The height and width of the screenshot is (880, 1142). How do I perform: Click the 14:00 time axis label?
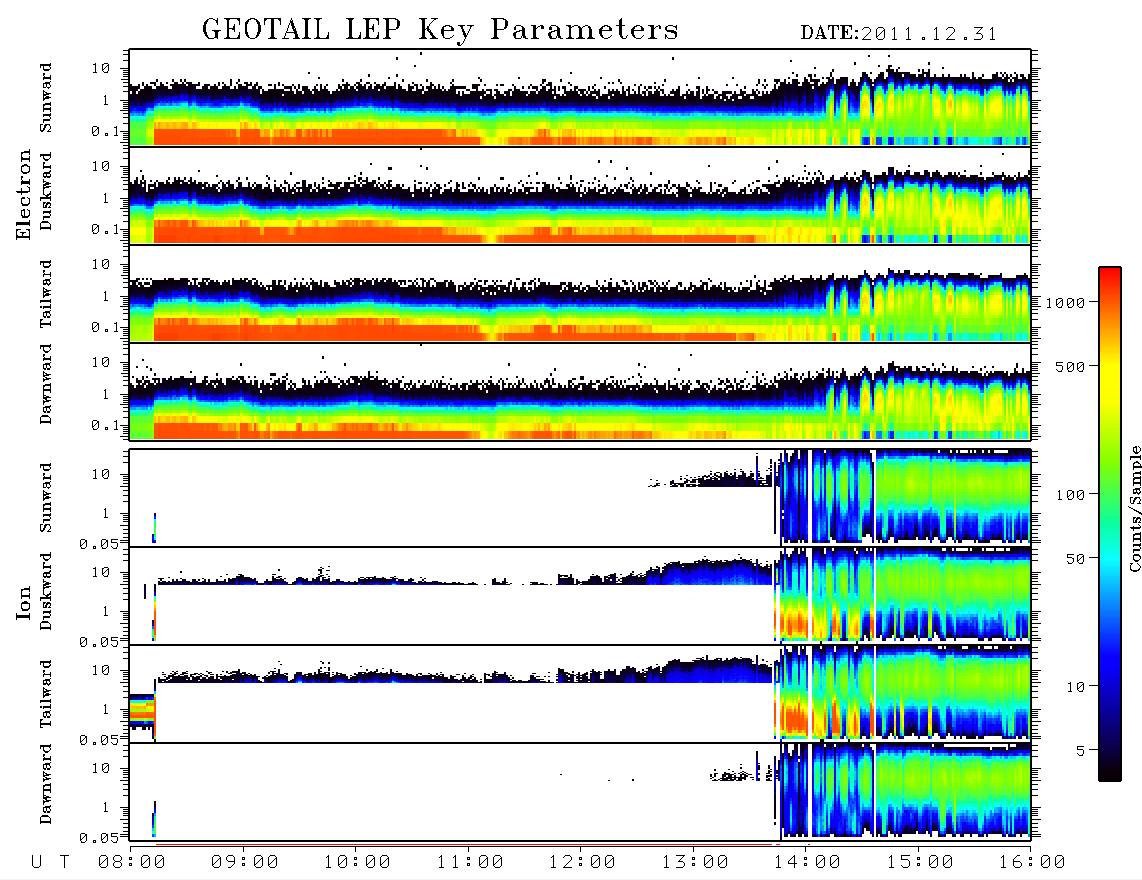807,863
